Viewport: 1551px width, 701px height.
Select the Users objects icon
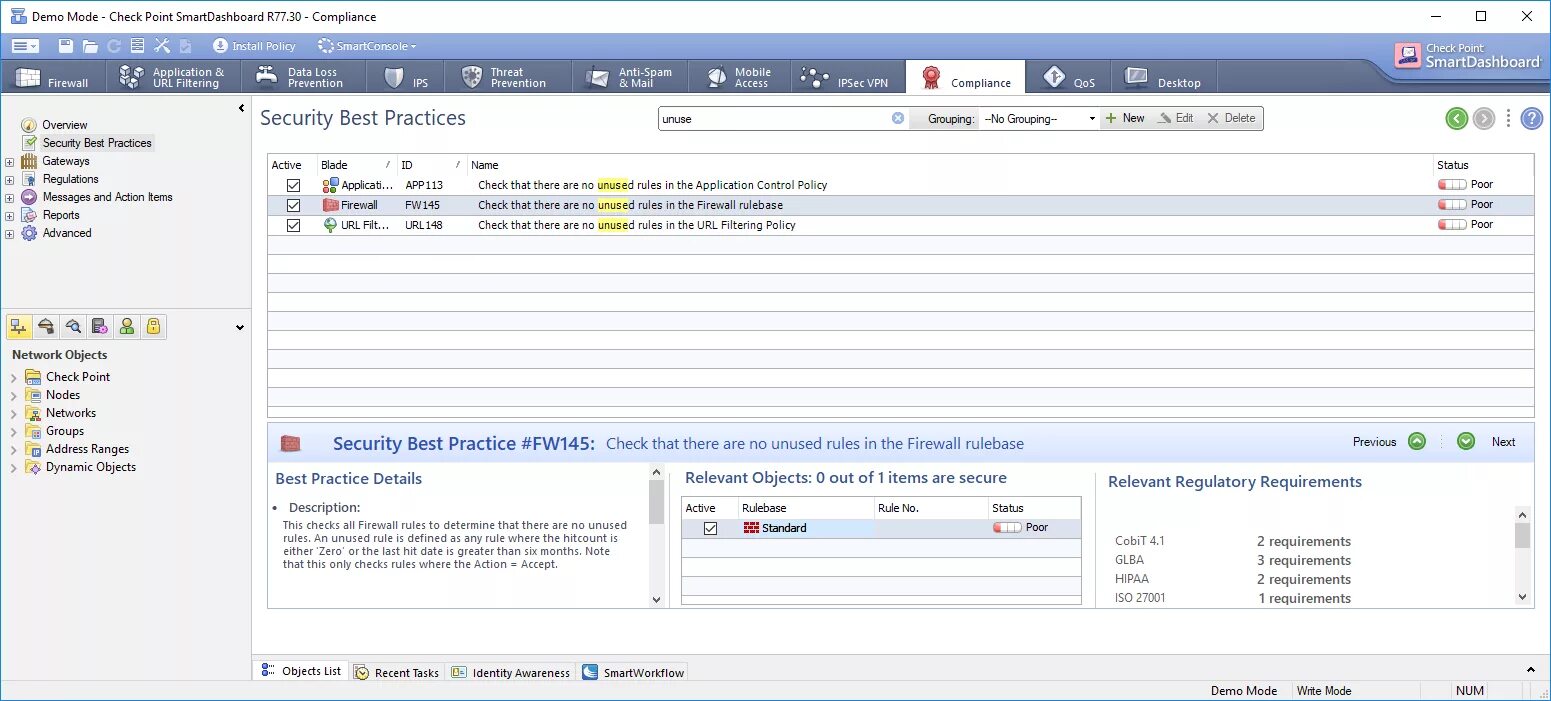click(126, 326)
